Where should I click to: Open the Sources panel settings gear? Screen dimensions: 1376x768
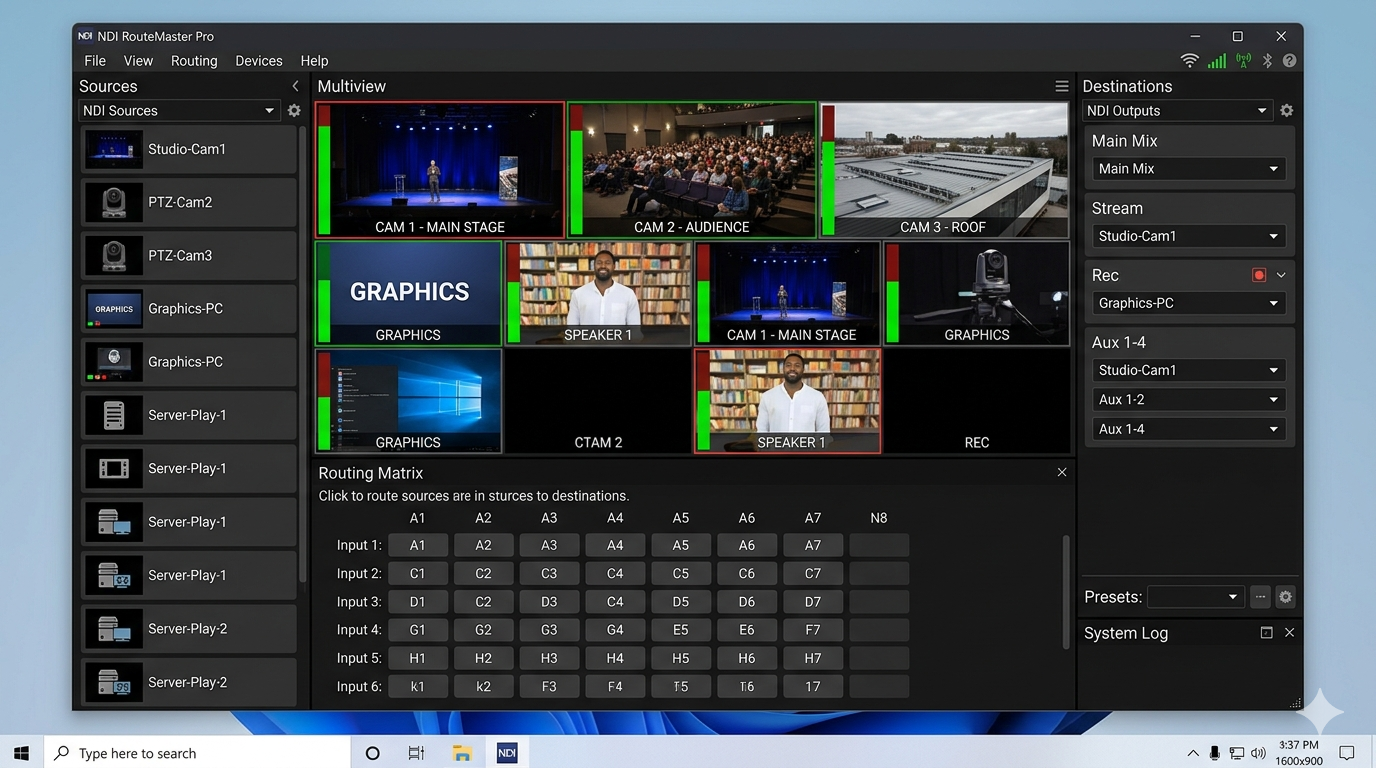pos(294,111)
